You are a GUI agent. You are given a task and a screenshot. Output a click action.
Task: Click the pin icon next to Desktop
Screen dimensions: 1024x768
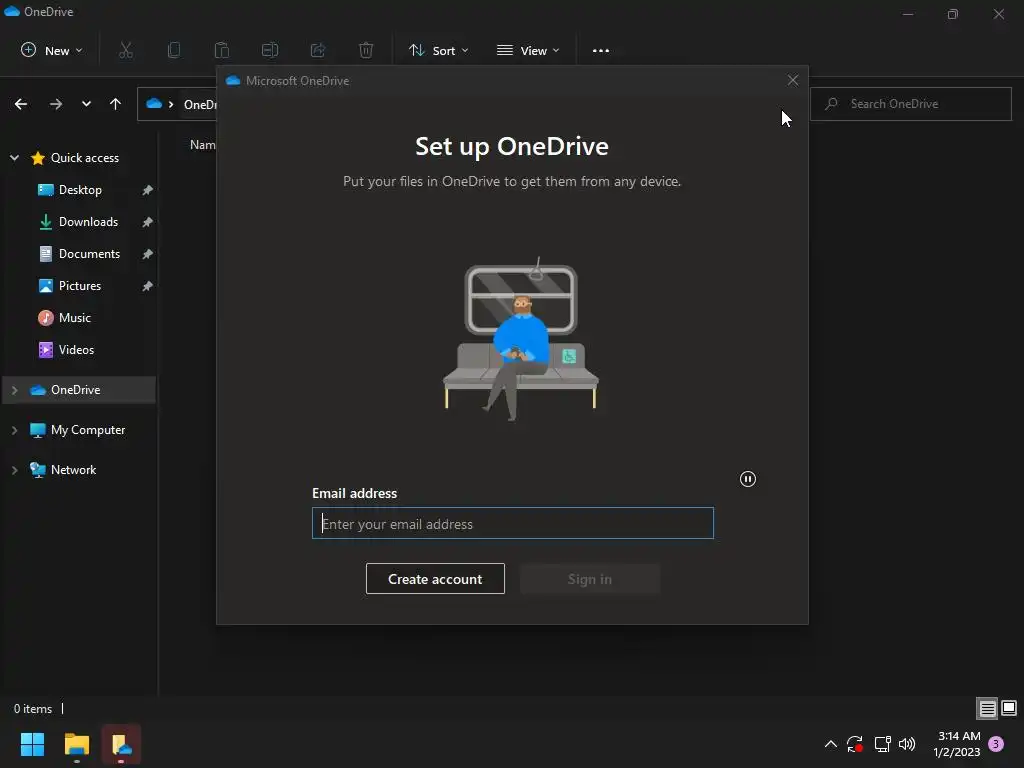(x=148, y=190)
